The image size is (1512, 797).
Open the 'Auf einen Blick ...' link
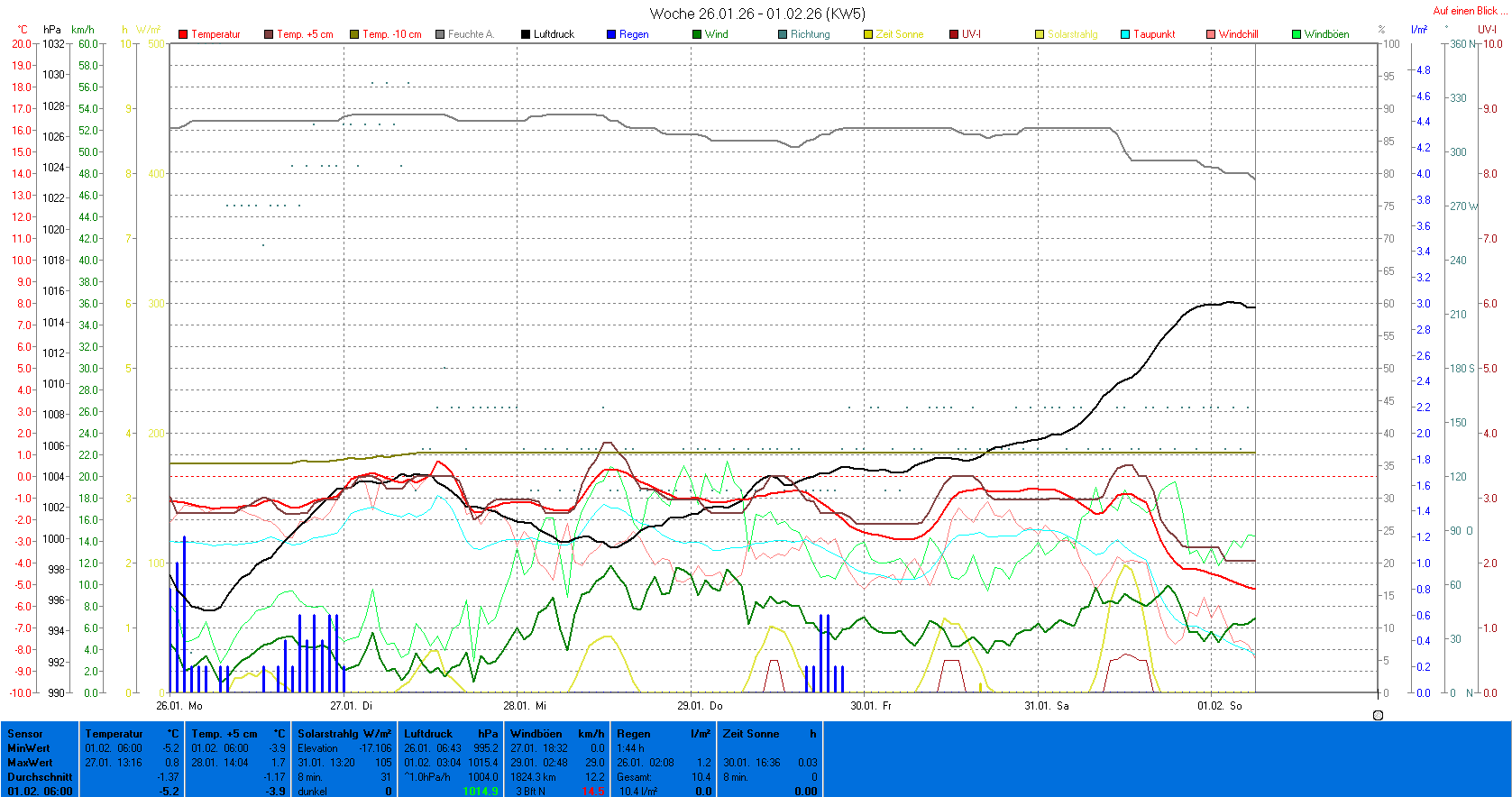point(1469,11)
